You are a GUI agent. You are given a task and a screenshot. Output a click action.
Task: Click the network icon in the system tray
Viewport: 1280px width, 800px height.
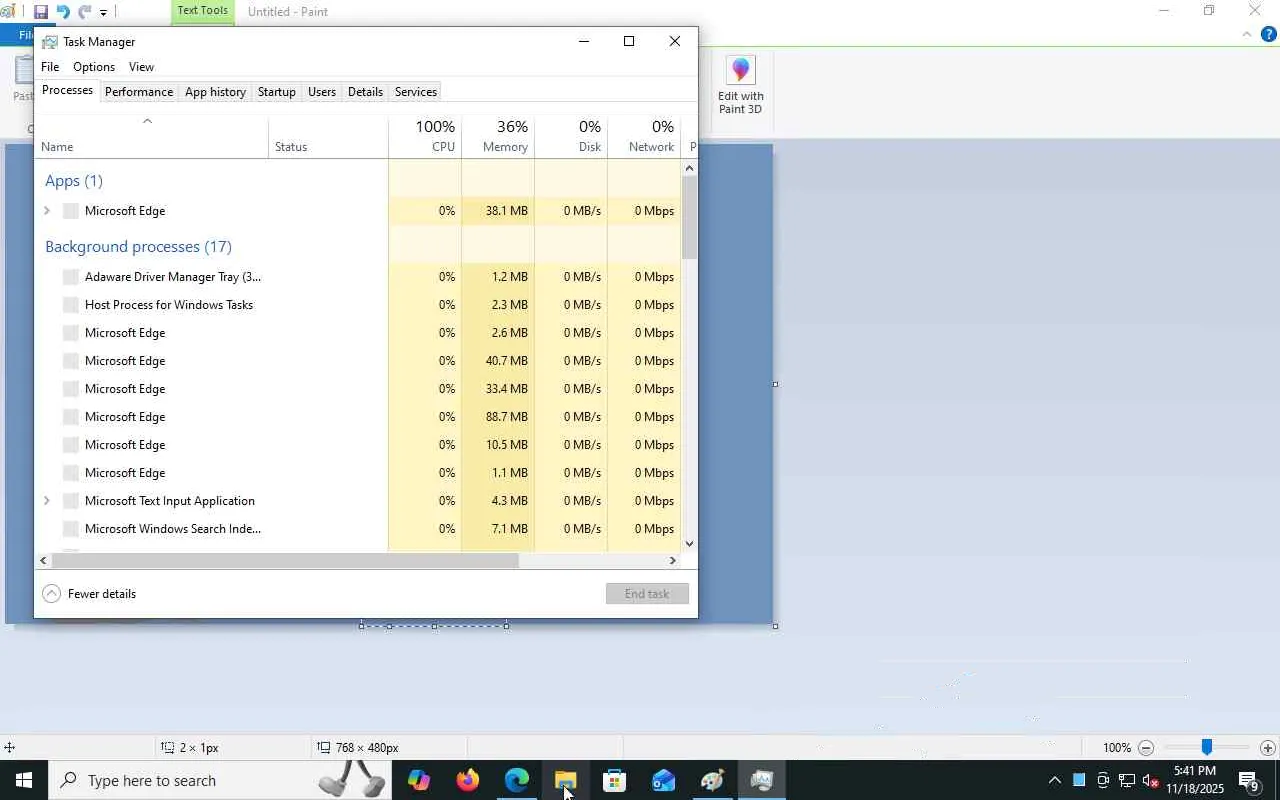[1127, 780]
